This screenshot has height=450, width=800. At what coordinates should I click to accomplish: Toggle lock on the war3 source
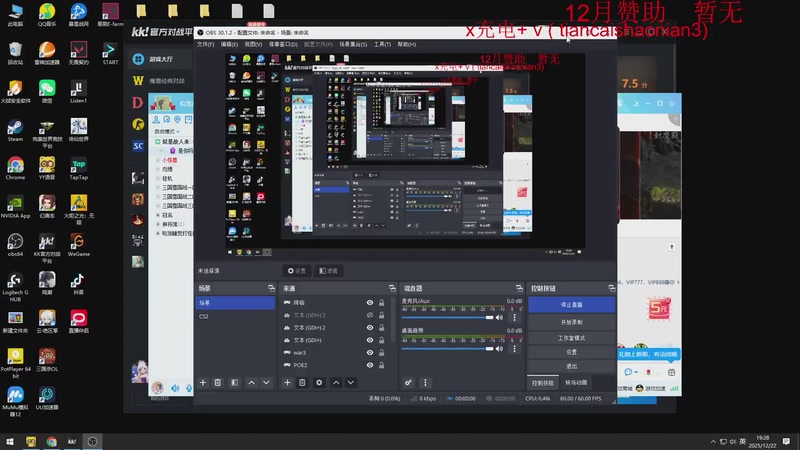pyautogui.click(x=382, y=353)
